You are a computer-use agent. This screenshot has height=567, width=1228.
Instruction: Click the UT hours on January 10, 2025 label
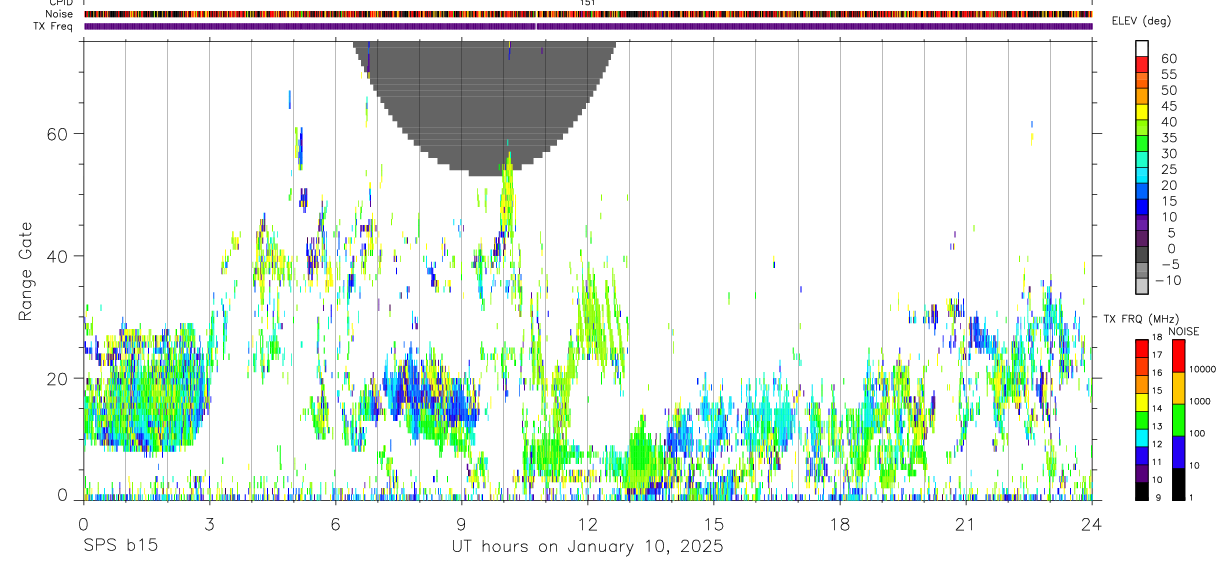tap(587, 547)
